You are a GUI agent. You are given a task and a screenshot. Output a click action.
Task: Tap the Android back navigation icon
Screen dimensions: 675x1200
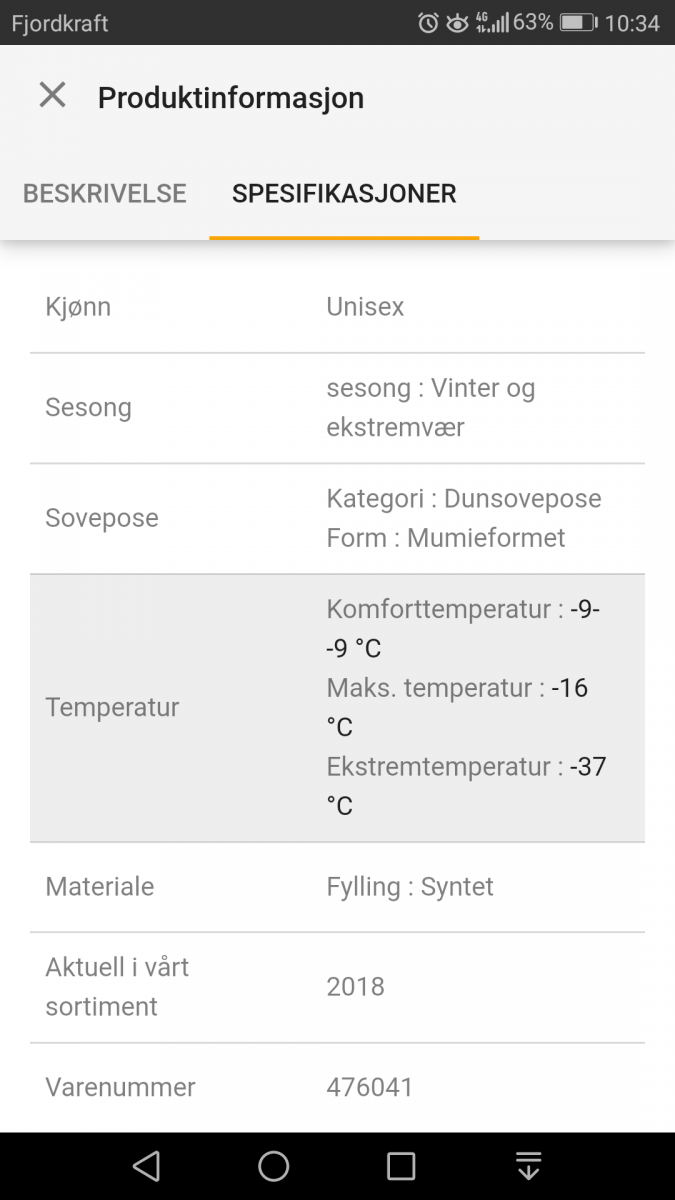(146, 1165)
